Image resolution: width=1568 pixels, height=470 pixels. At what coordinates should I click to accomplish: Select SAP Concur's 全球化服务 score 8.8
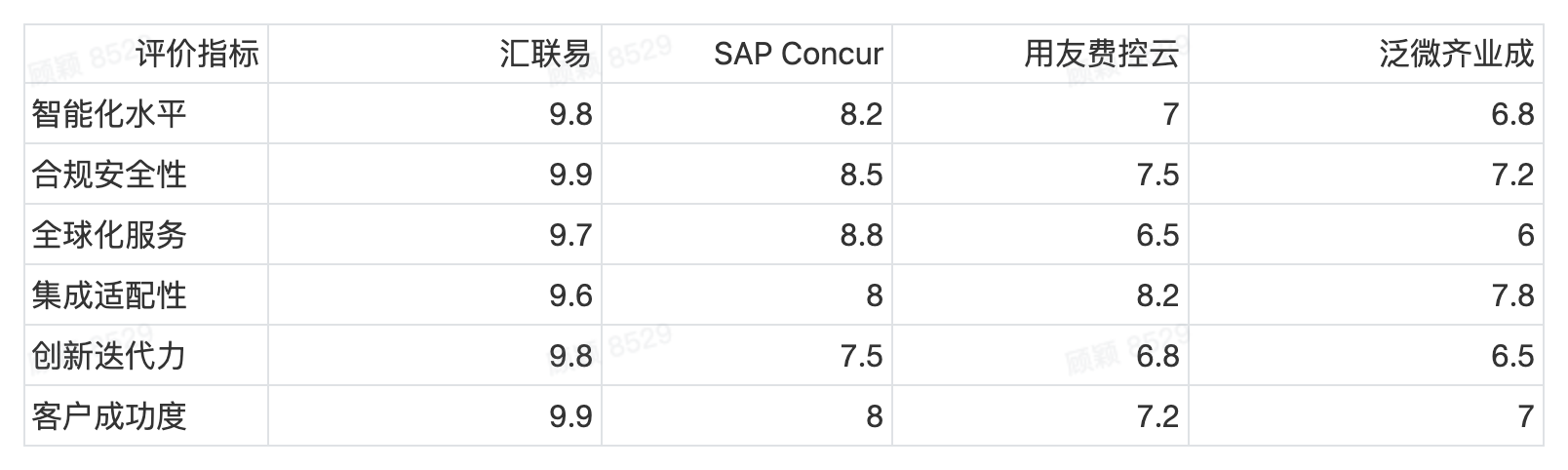click(x=861, y=235)
